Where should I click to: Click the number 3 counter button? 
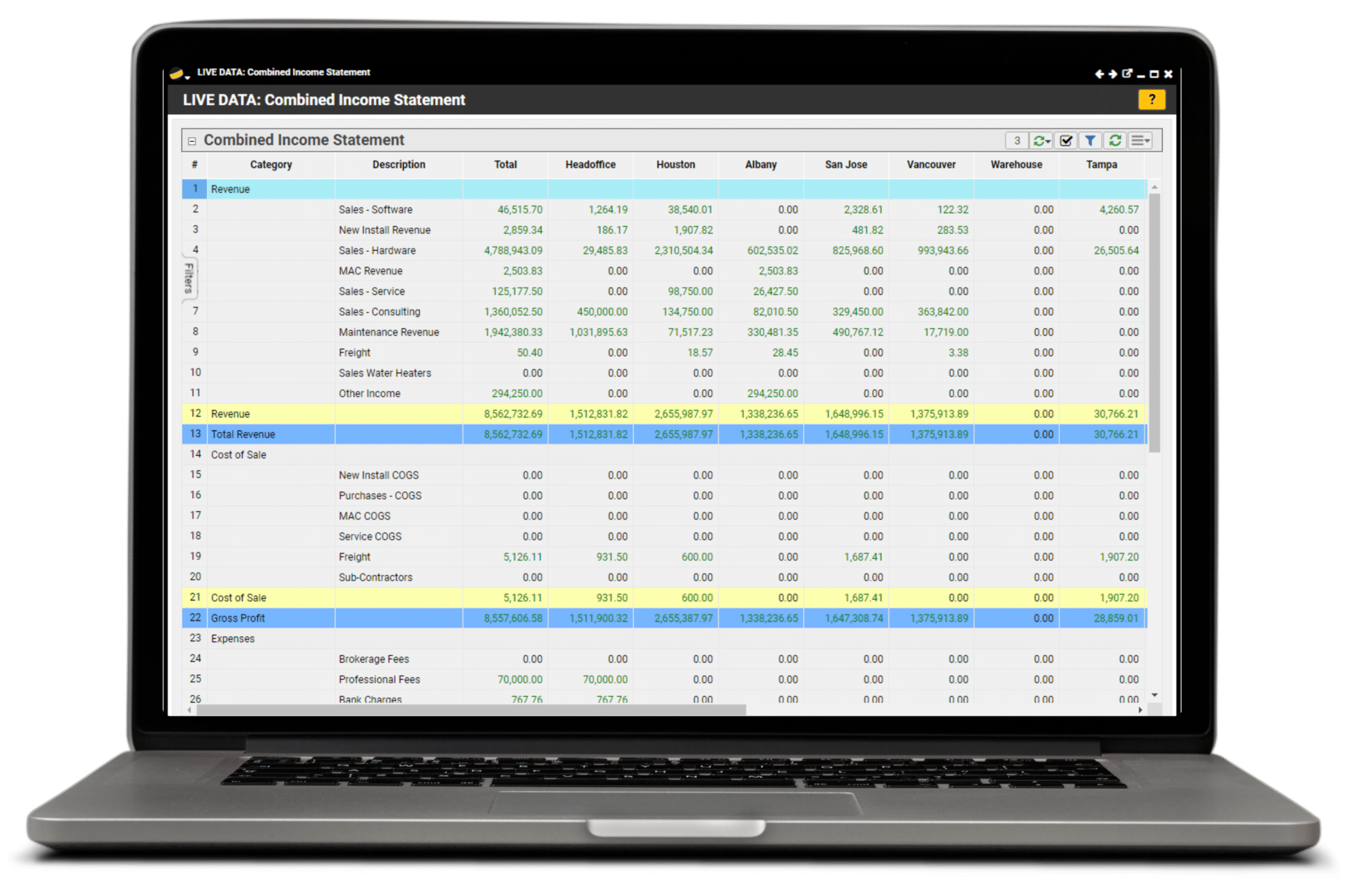(x=1017, y=140)
